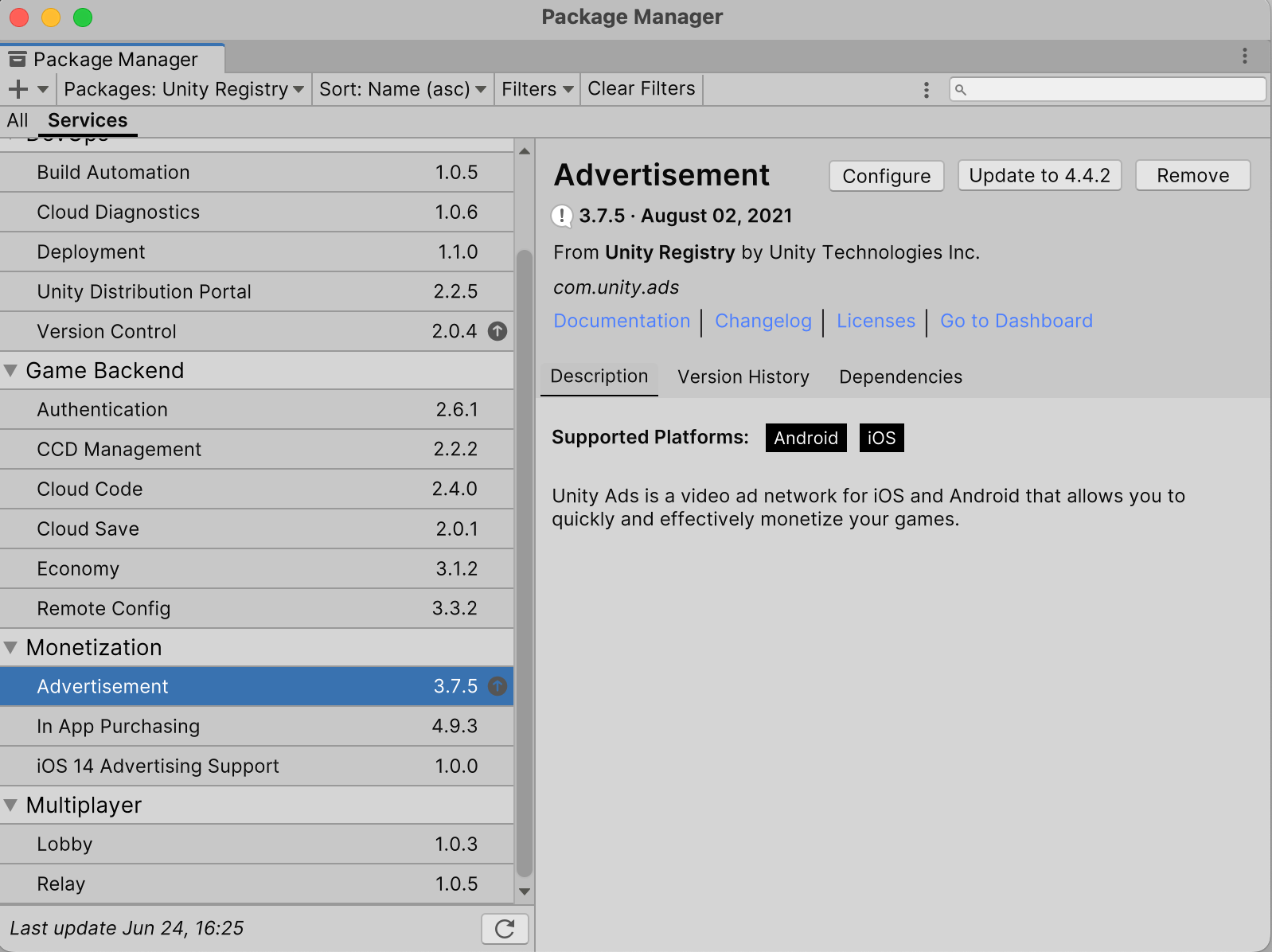Open the Sort: Name (asc) dropdown
1272x952 pixels.
click(402, 89)
